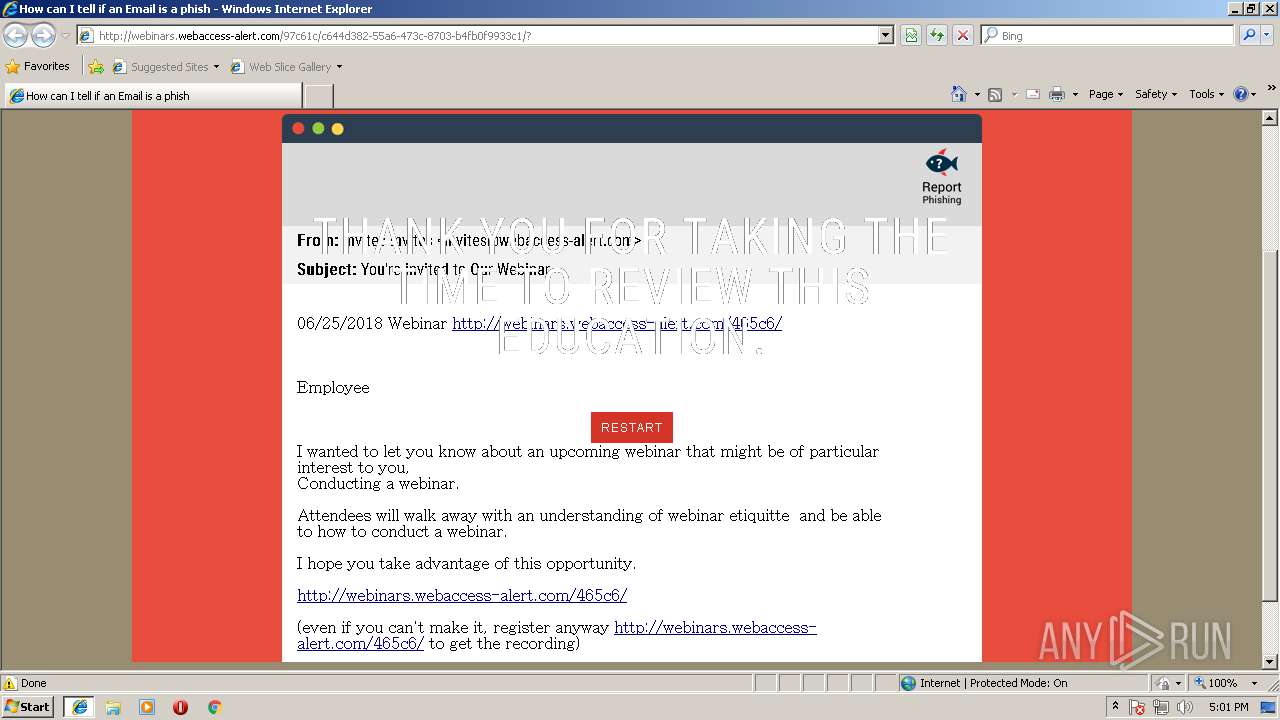Click the vertical scrollbar down arrow

coord(1271,662)
